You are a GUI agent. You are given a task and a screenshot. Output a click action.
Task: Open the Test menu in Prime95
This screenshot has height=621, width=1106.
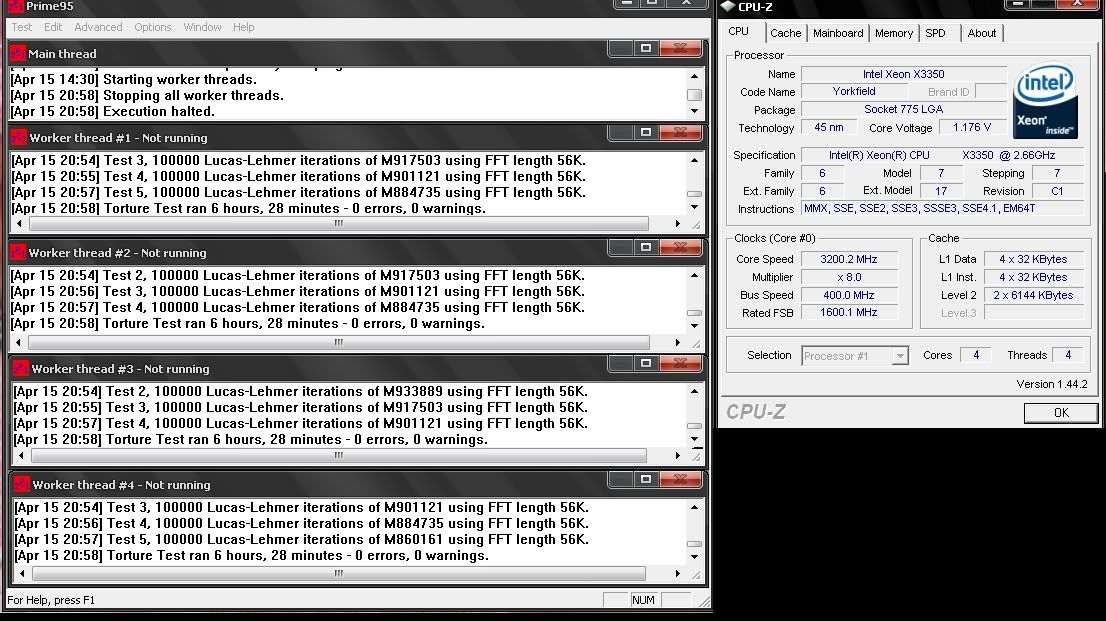(21, 27)
